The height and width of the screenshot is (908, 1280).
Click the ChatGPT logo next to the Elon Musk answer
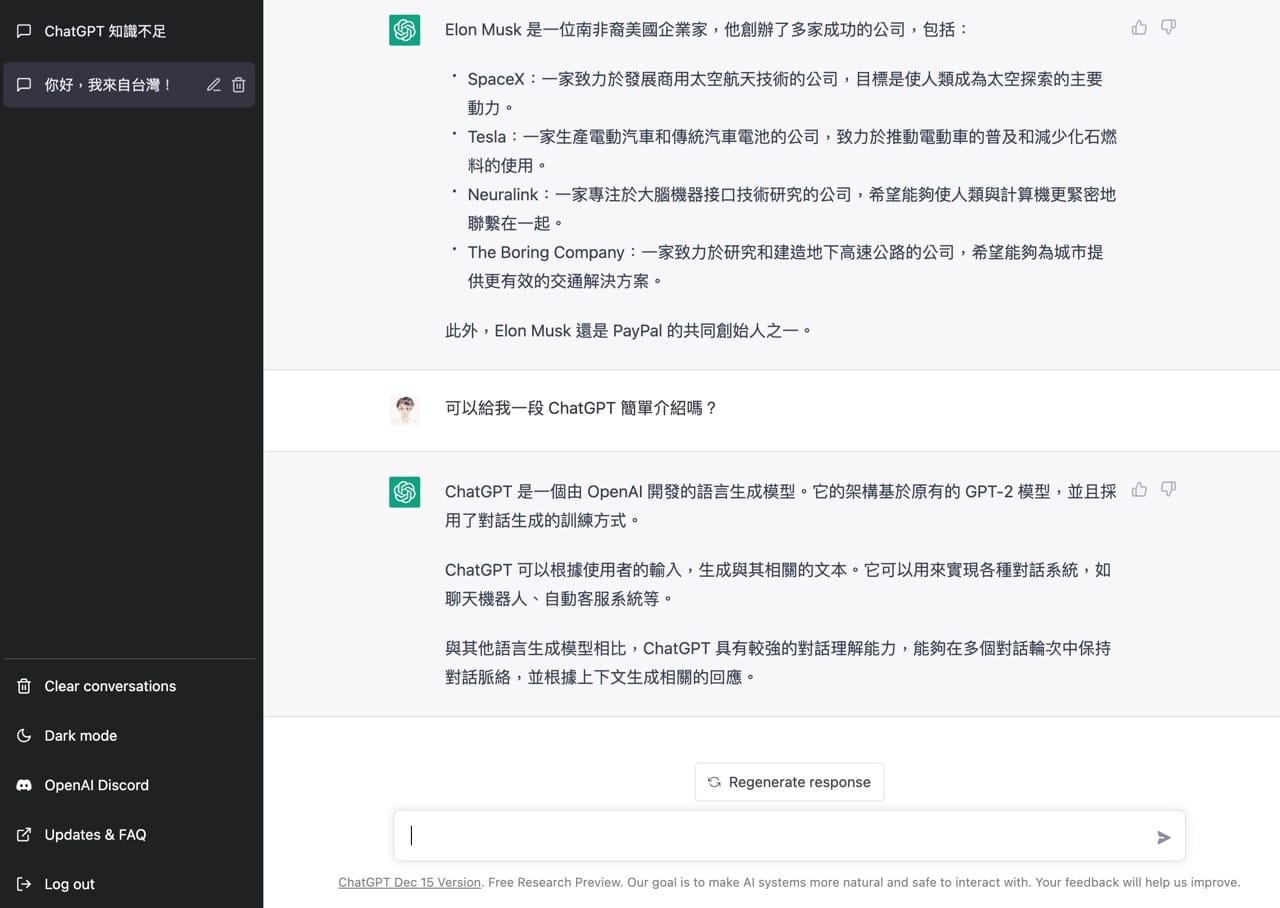coord(404,30)
